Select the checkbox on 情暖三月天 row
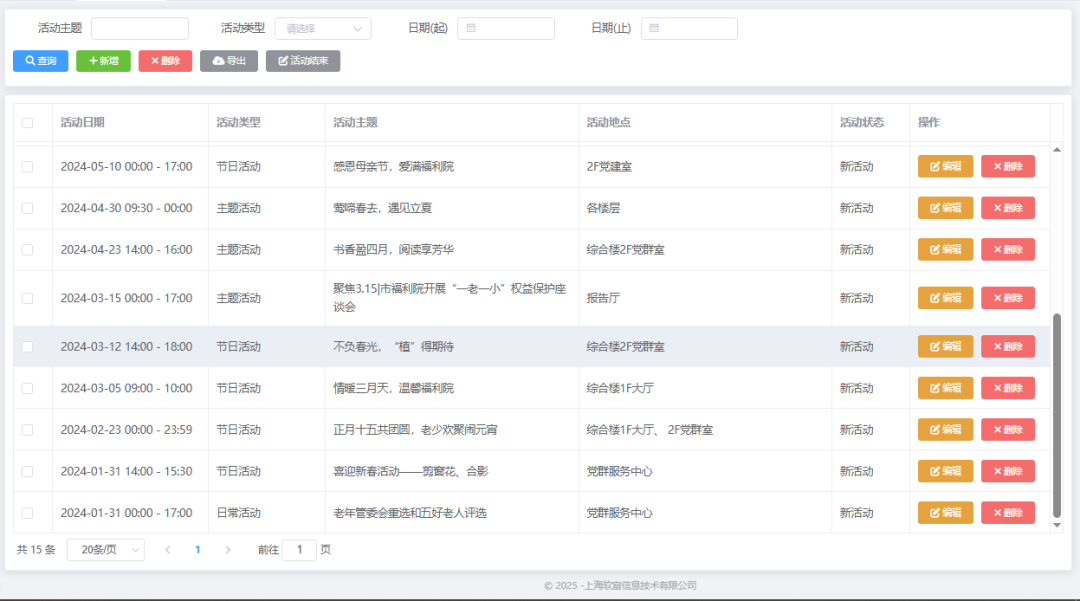The width and height of the screenshot is (1080, 601). (x=28, y=387)
